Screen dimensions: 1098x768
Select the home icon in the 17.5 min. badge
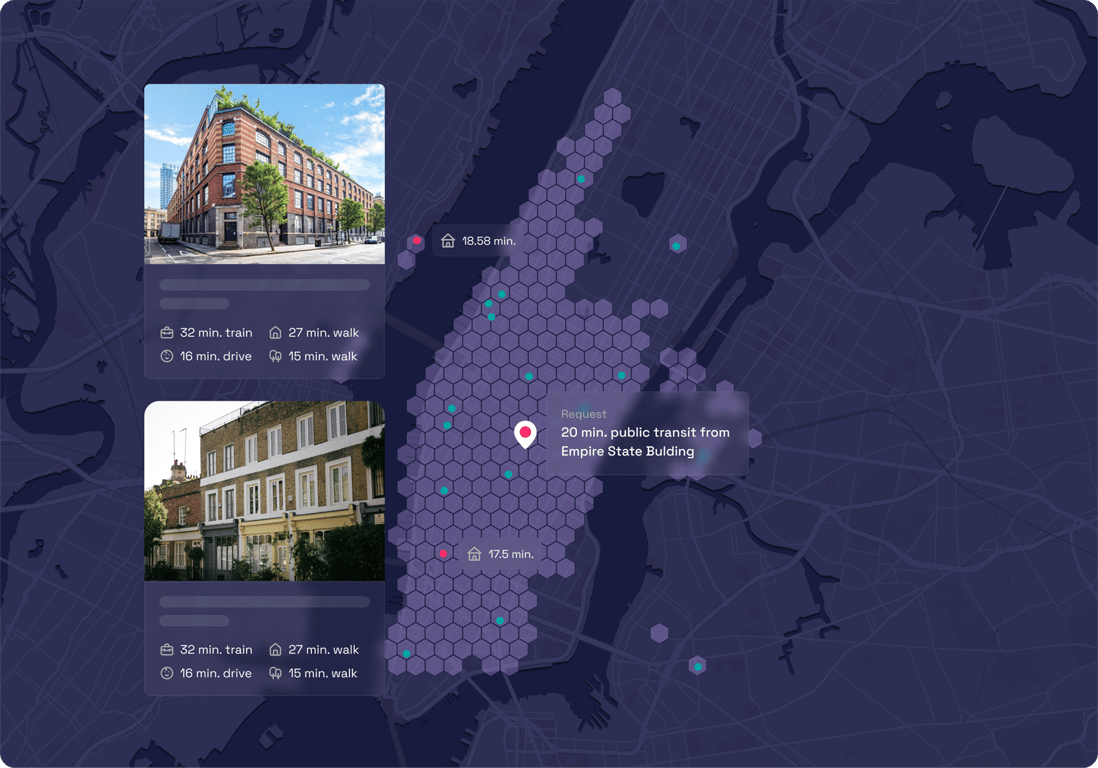click(472, 553)
